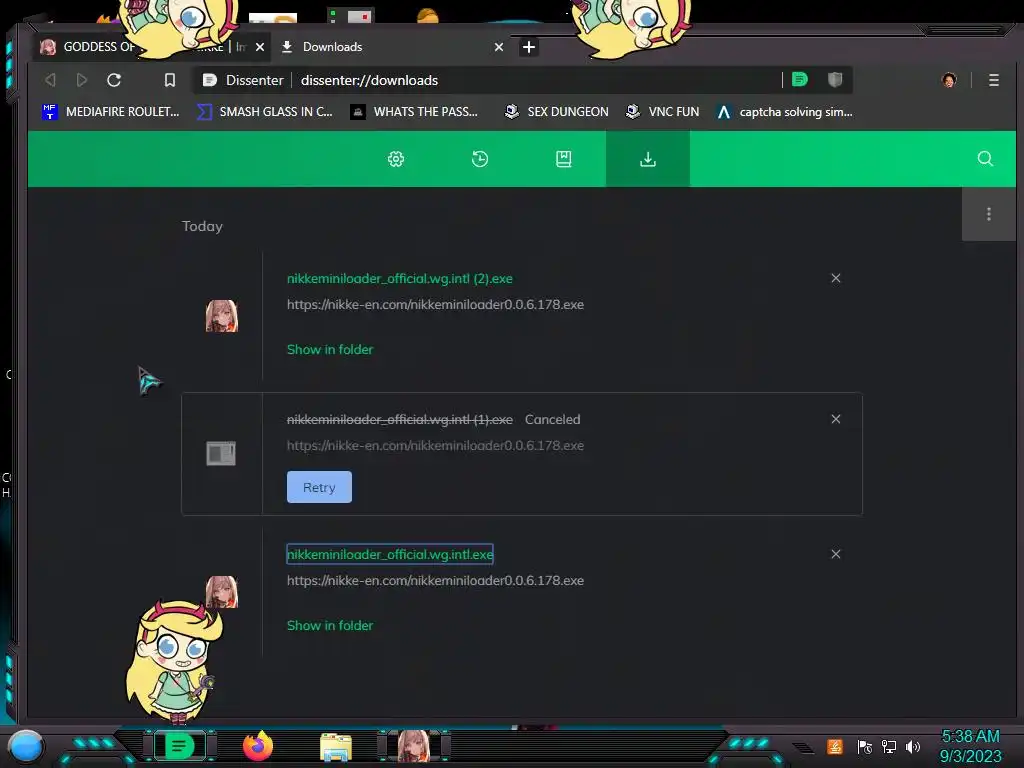
Task: Select the Downloads tray icon tab
Action: click(x=648, y=159)
